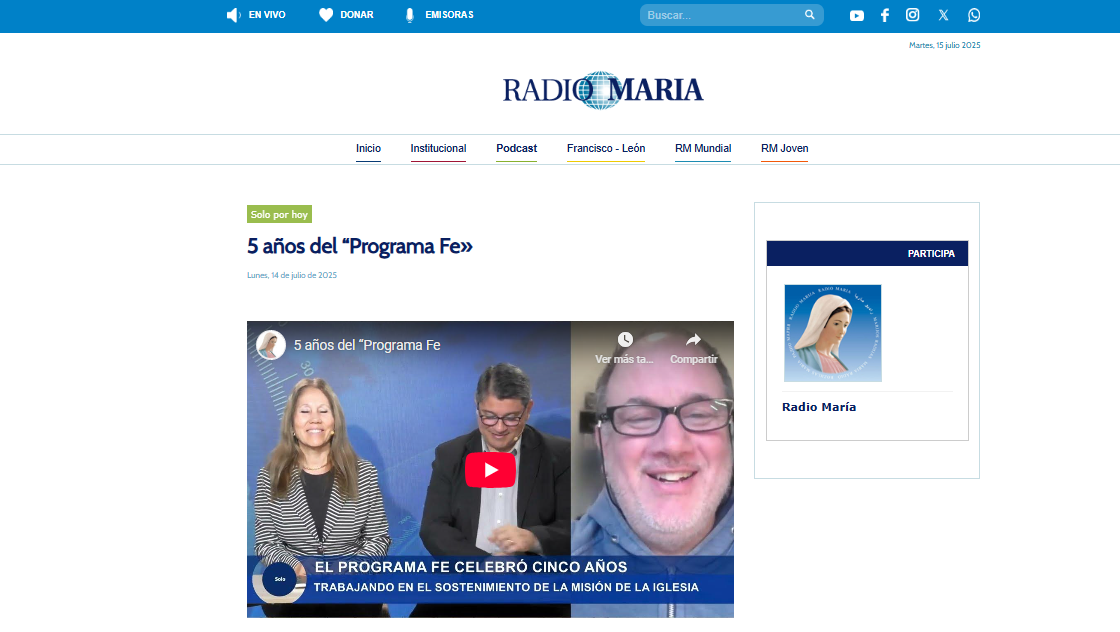Viewport: 1120px width, 632px height.
Task: Click the EMISORAS microphone icon
Action: pos(410,15)
